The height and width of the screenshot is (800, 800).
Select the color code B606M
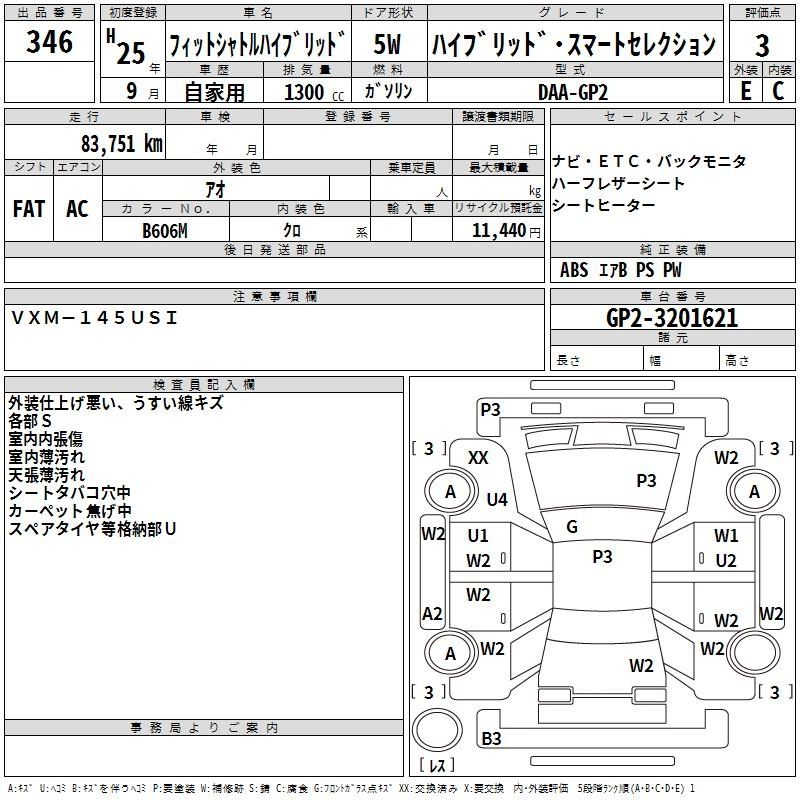tap(166, 230)
